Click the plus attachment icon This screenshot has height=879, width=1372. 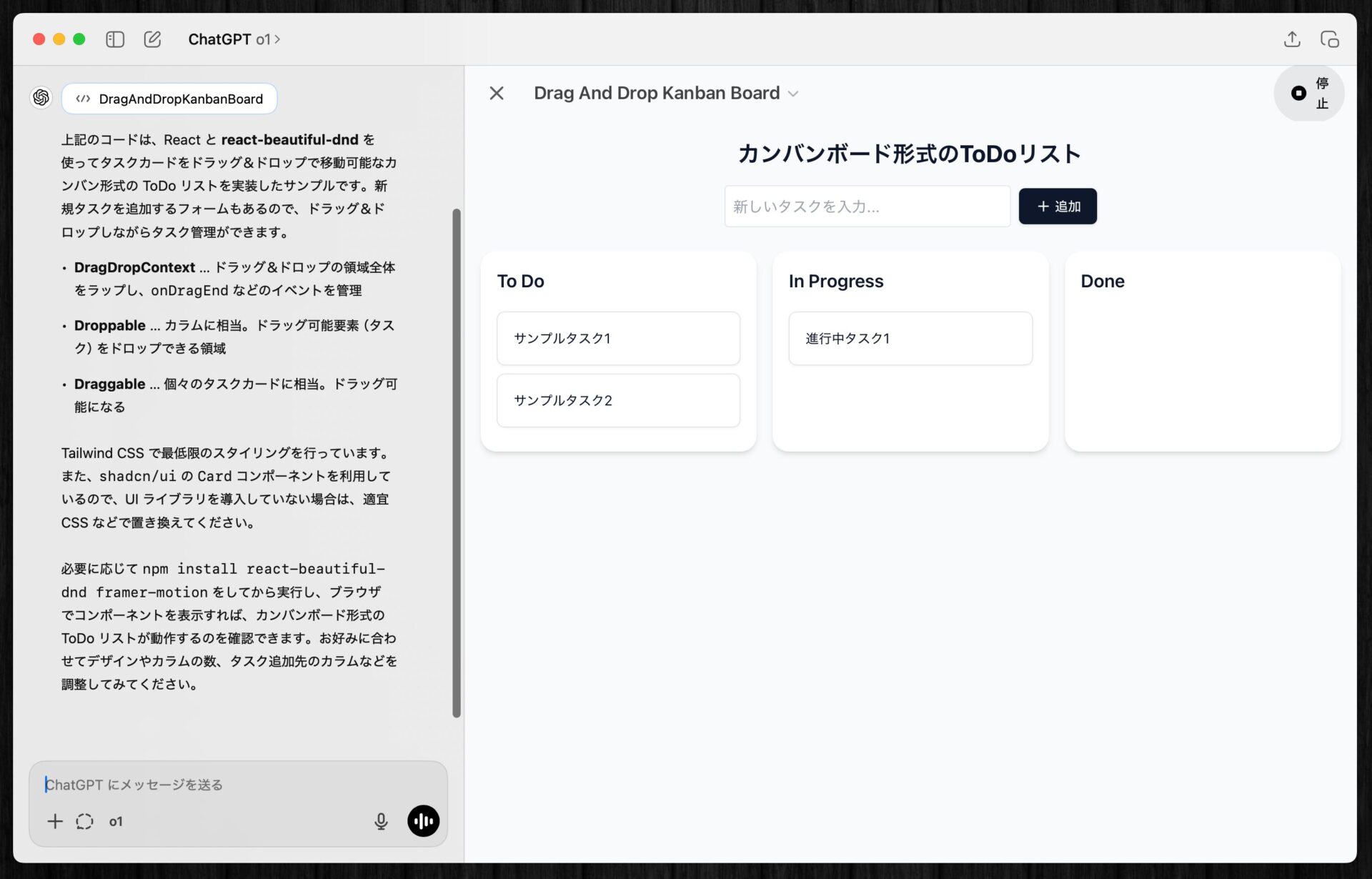point(55,821)
